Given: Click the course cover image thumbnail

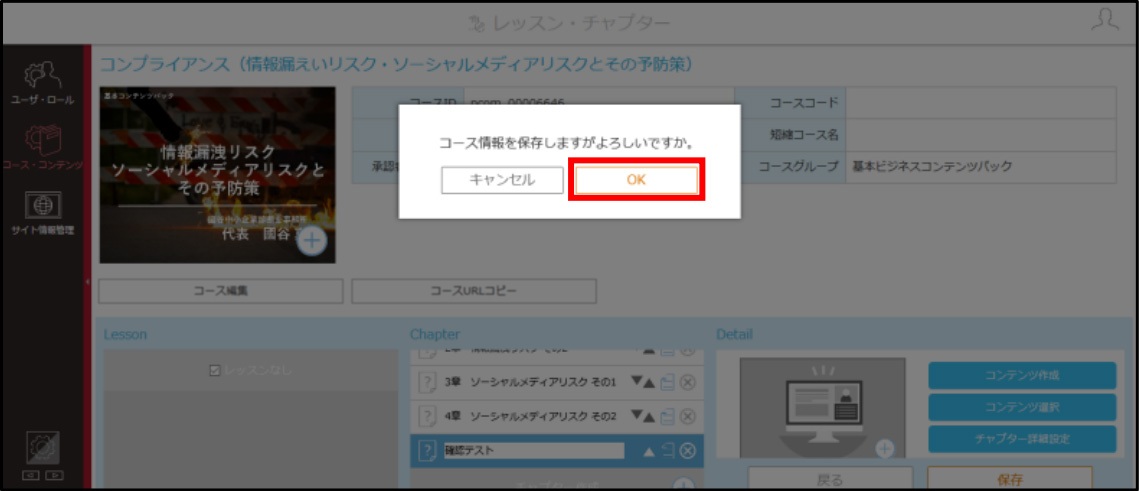Looking at the screenshot, I should [217, 175].
